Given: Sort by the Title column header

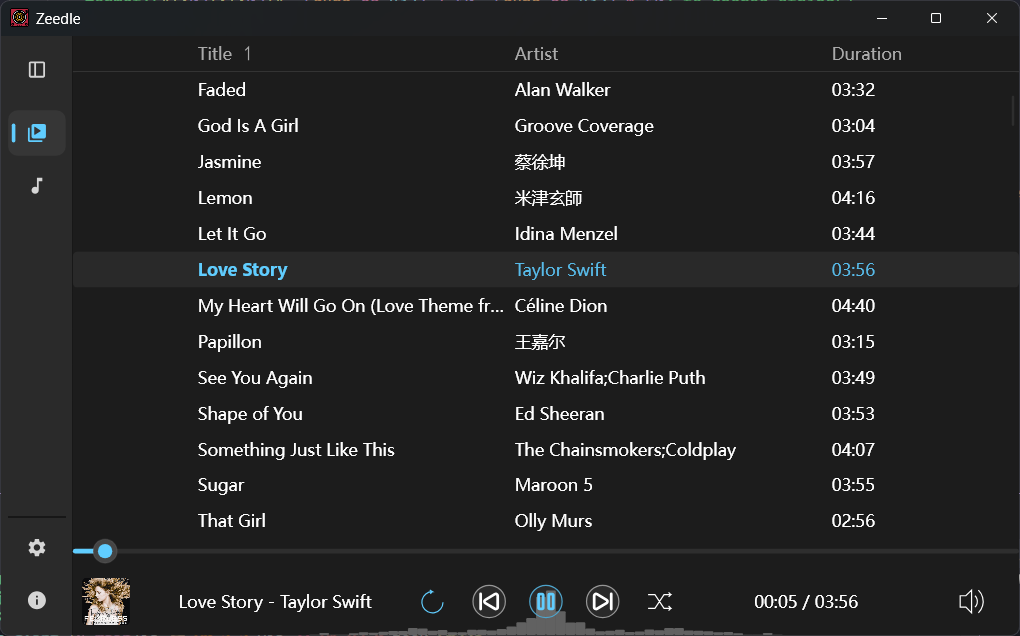Looking at the screenshot, I should point(215,54).
